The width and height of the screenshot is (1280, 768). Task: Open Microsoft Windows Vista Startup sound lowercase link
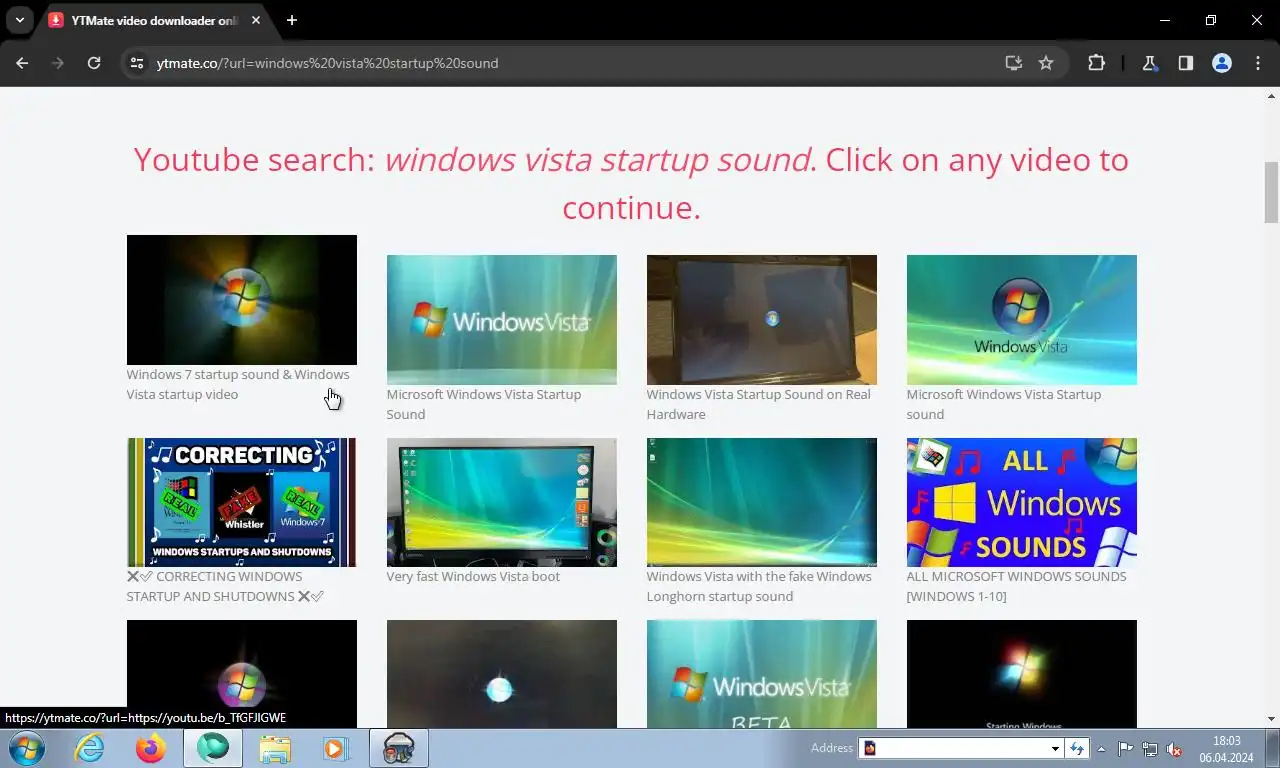1004,404
